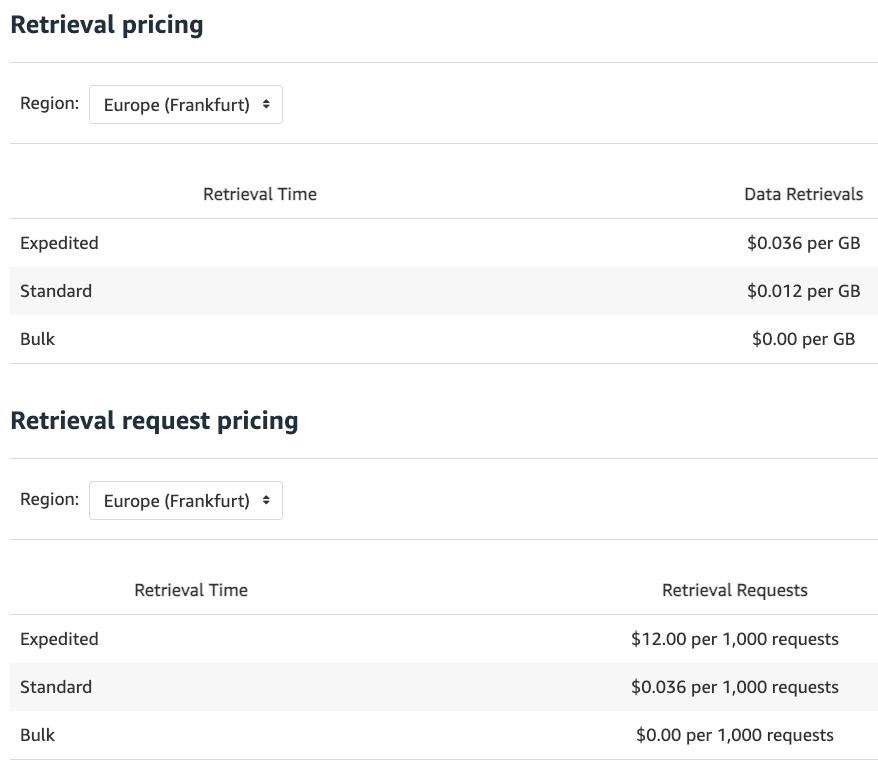Image resolution: width=878 pixels, height=771 pixels.
Task: Select the $0.00 per GB Bulk price
Action: pyautogui.click(x=803, y=339)
